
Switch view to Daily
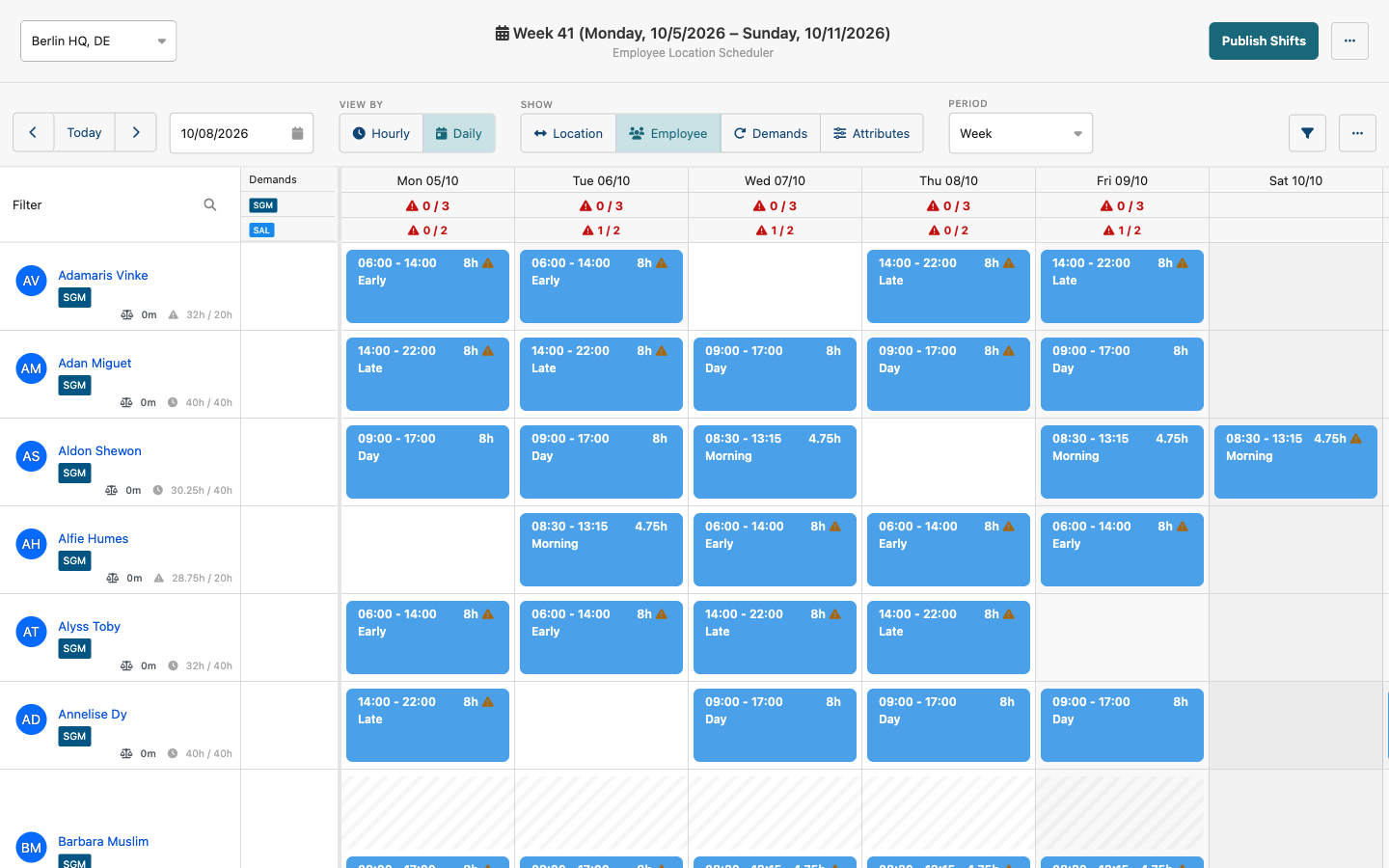[459, 133]
